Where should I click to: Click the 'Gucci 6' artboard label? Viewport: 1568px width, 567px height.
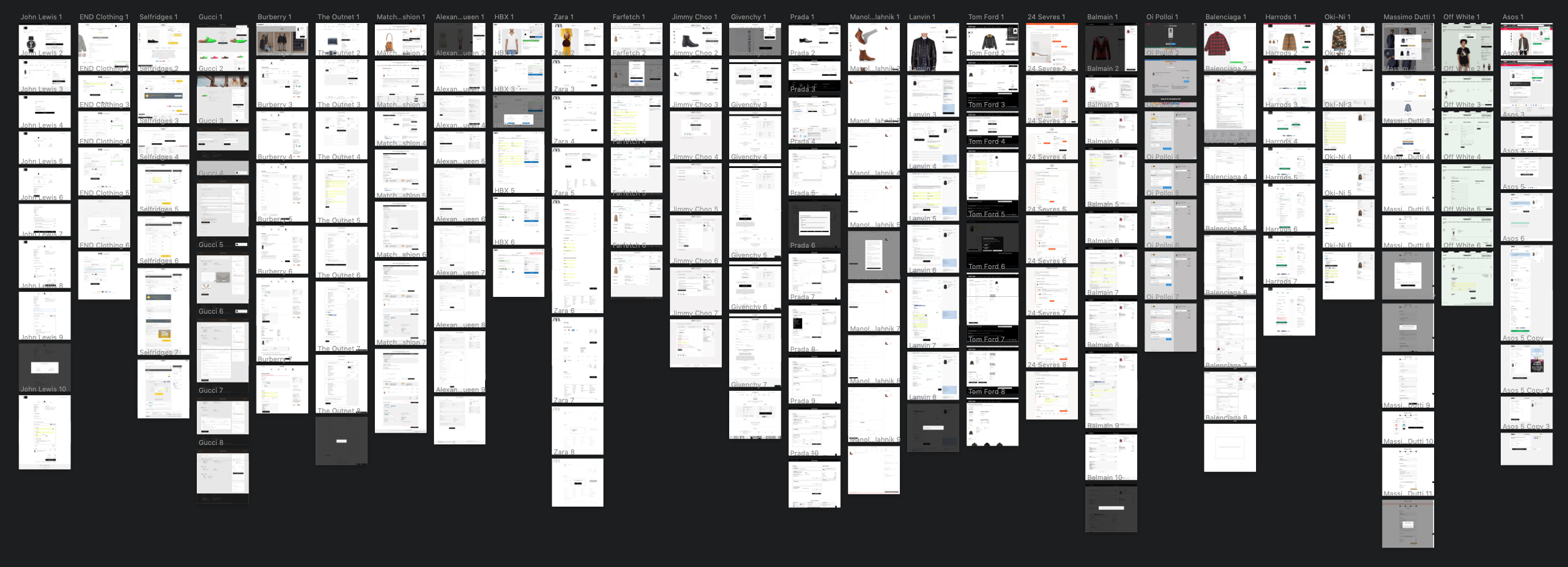click(x=210, y=311)
